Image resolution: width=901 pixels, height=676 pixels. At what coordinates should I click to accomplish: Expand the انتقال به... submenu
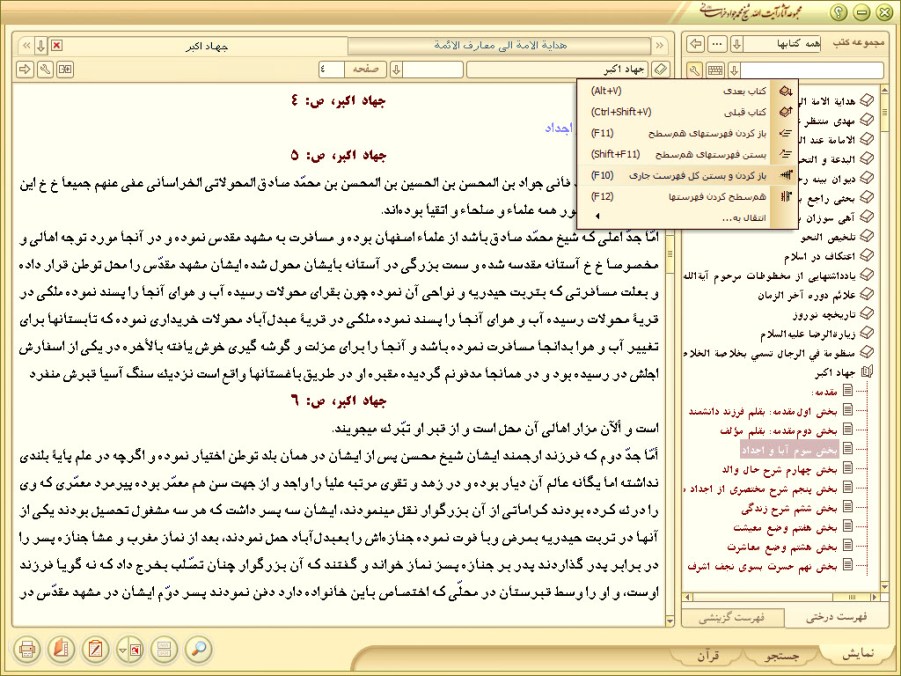pos(687,217)
